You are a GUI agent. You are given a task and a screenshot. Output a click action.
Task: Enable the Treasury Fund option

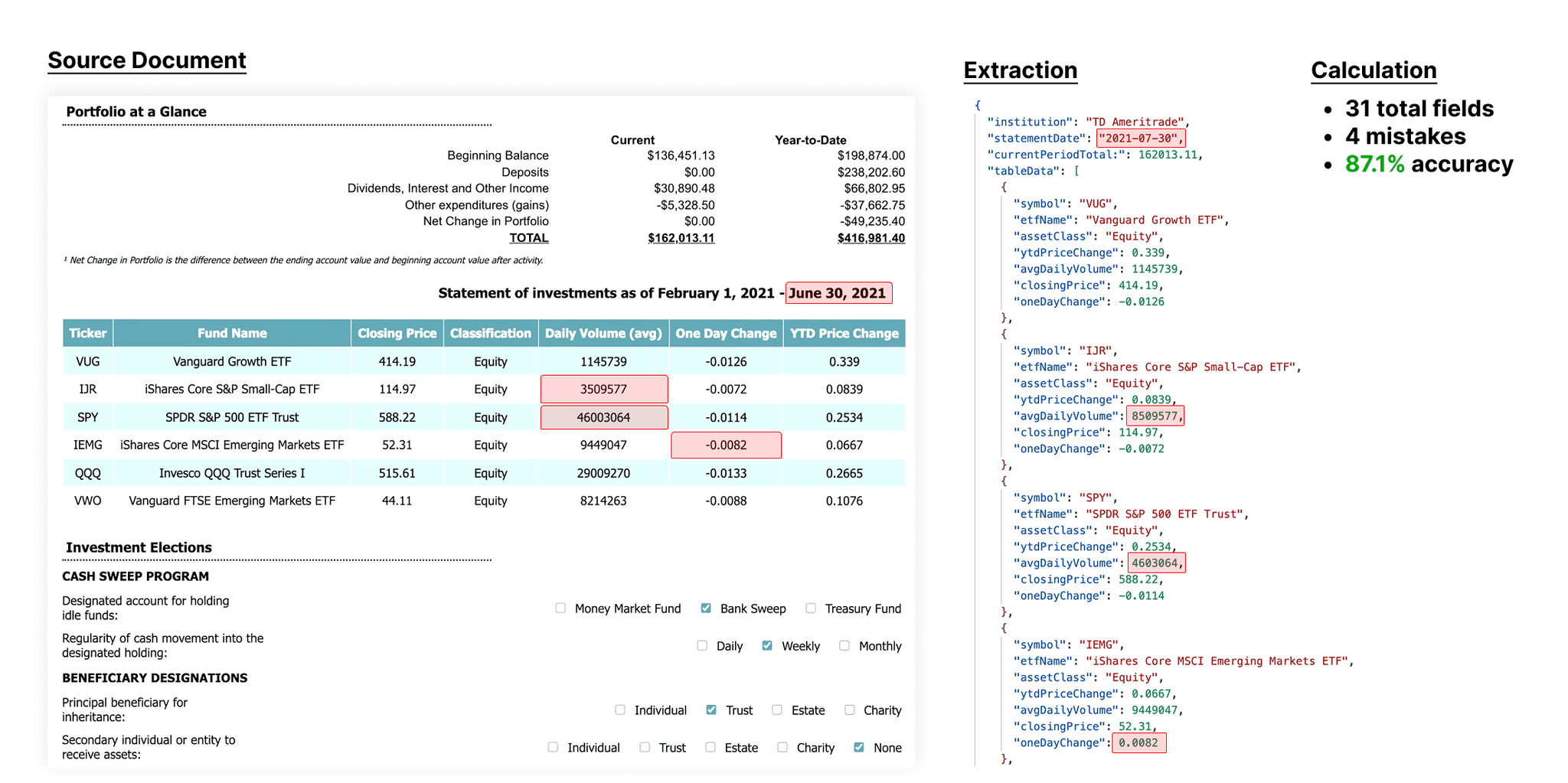pyautogui.click(x=811, y=608)
